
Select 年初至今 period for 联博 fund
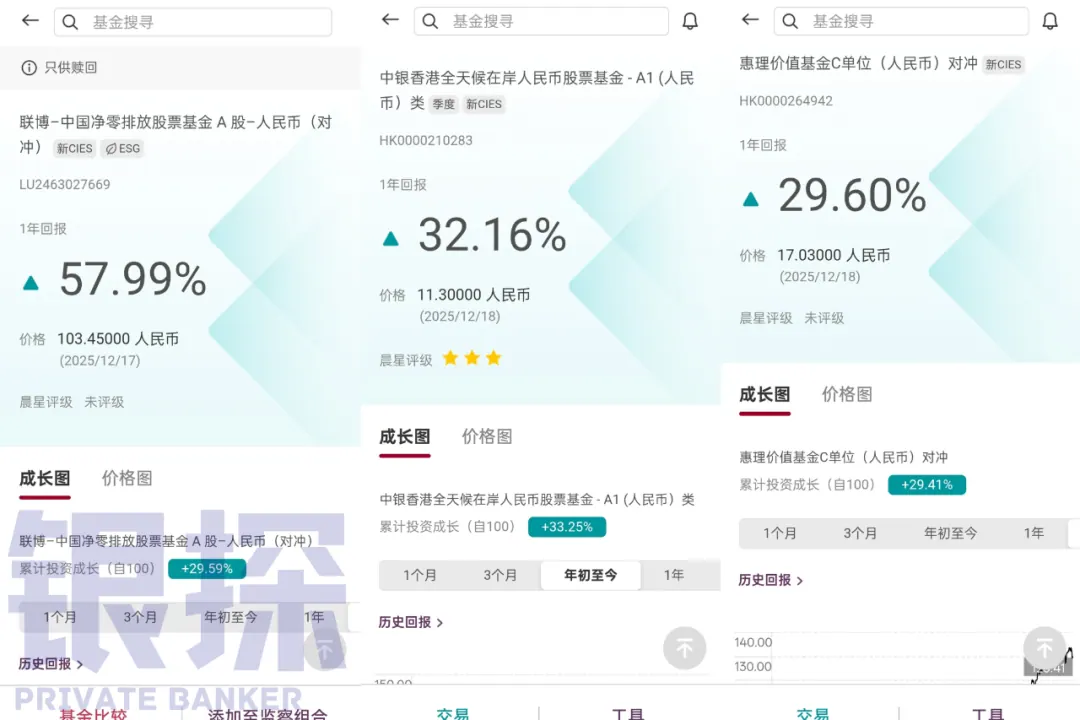231,617
